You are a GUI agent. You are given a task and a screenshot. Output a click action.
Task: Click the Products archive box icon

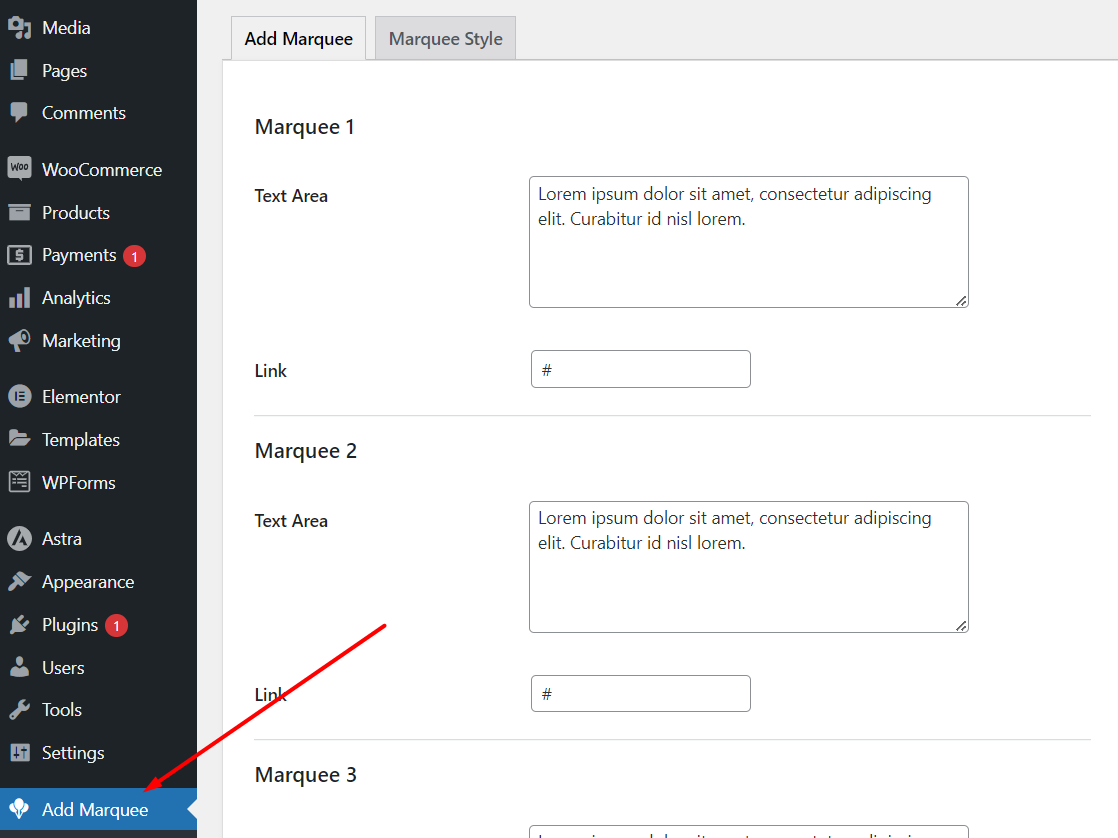19,212
